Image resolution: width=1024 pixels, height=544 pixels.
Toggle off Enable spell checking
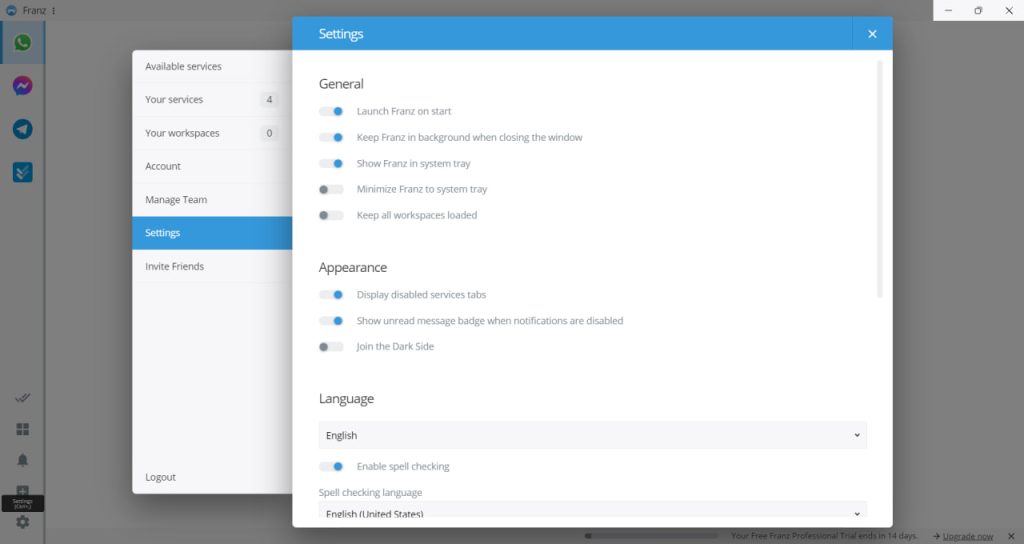(331, 467)
